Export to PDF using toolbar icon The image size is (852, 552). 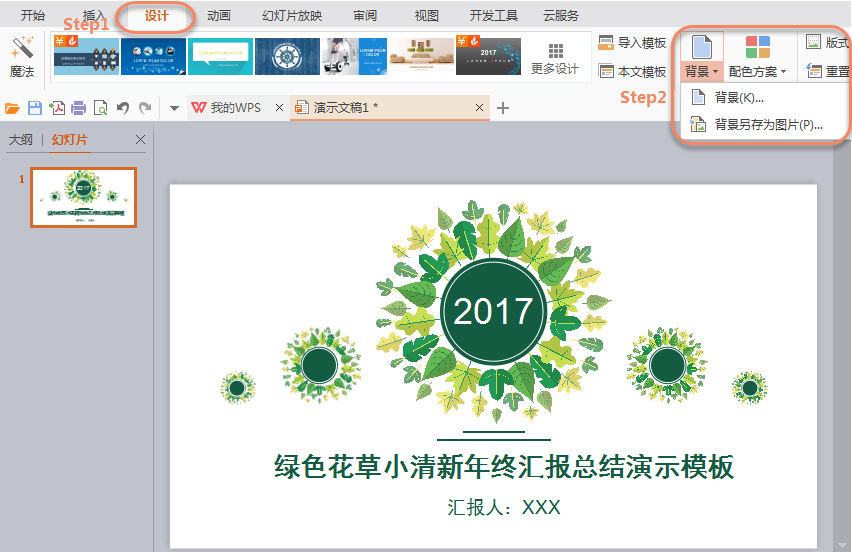click(57, 108)
